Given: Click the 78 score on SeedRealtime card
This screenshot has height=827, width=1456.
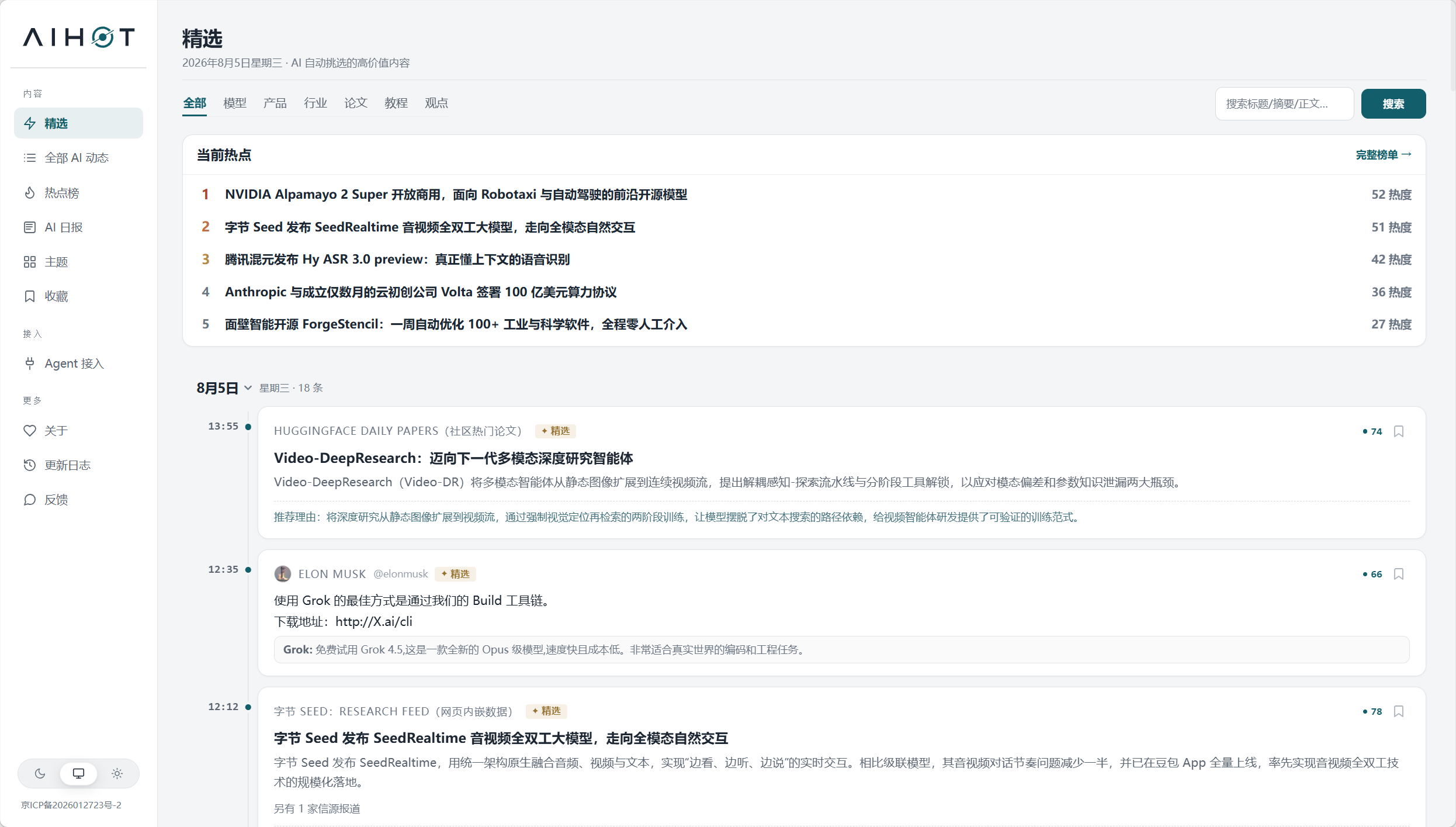Looking at the screenshot, I should 1372,712.
